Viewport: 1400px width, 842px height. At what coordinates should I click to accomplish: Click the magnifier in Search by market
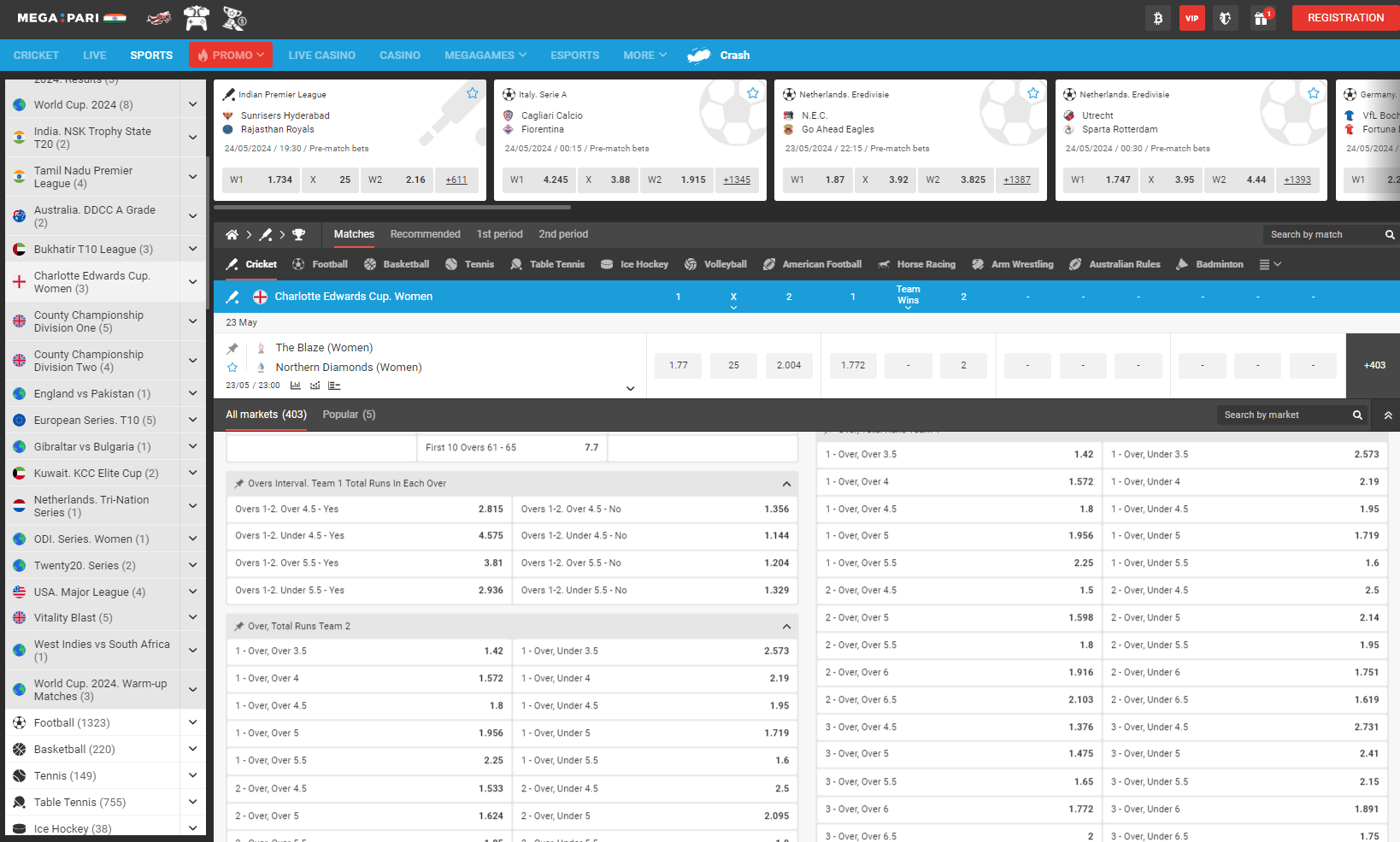click(x=1357, y=415)
